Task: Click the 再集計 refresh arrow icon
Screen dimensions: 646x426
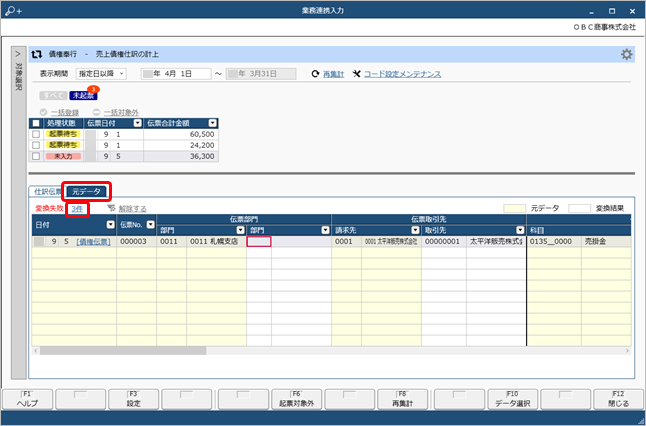Action: point(315,74)
